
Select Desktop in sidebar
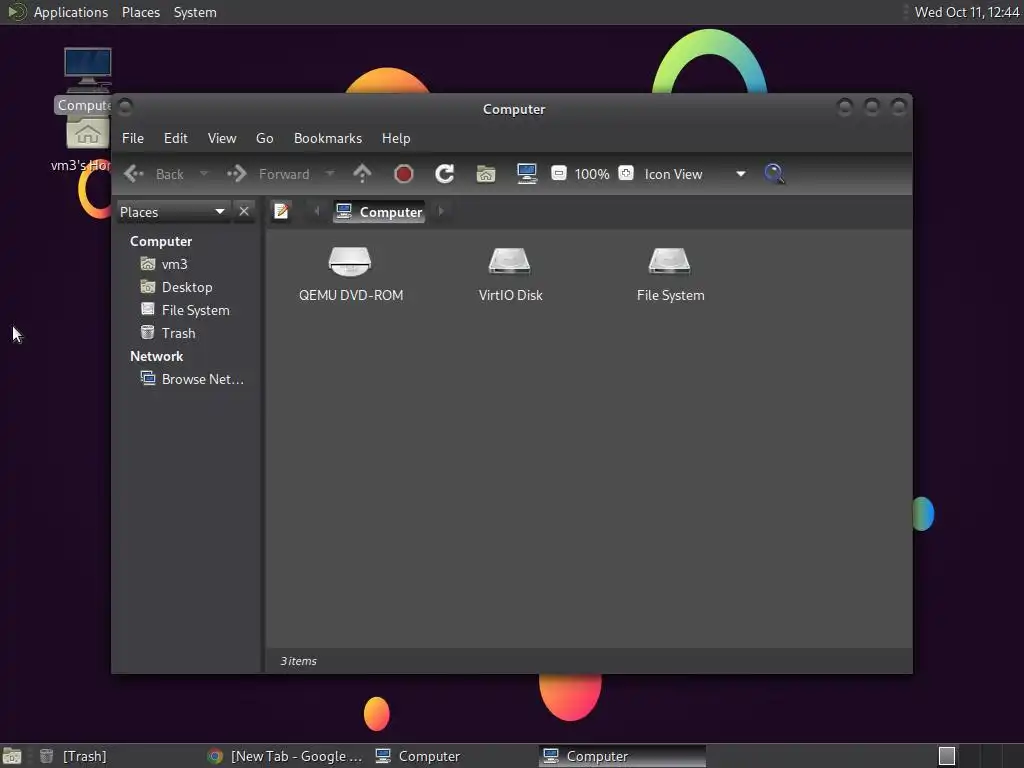pyautogui.click(x=176, y=287)
